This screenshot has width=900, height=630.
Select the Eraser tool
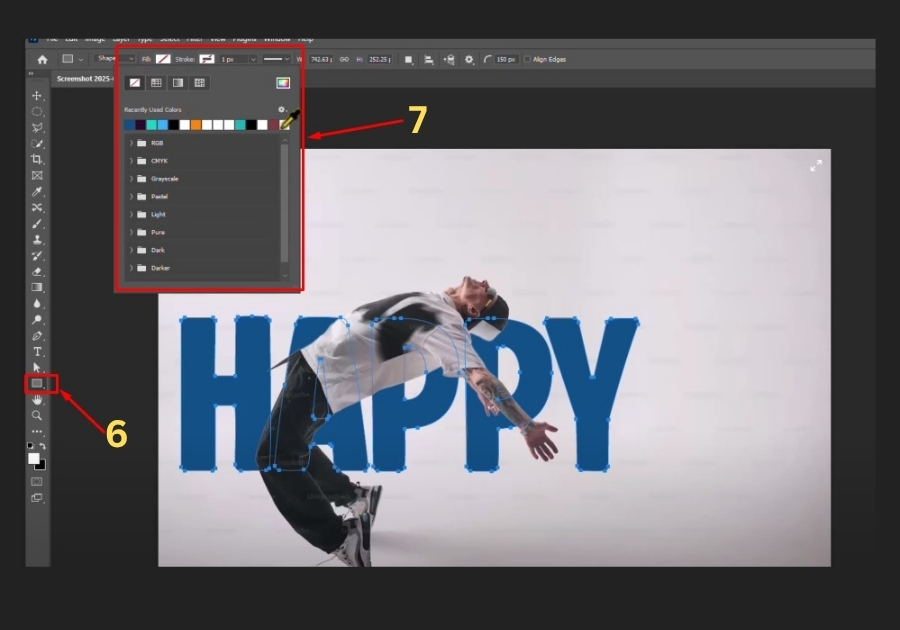pos(37,271)
